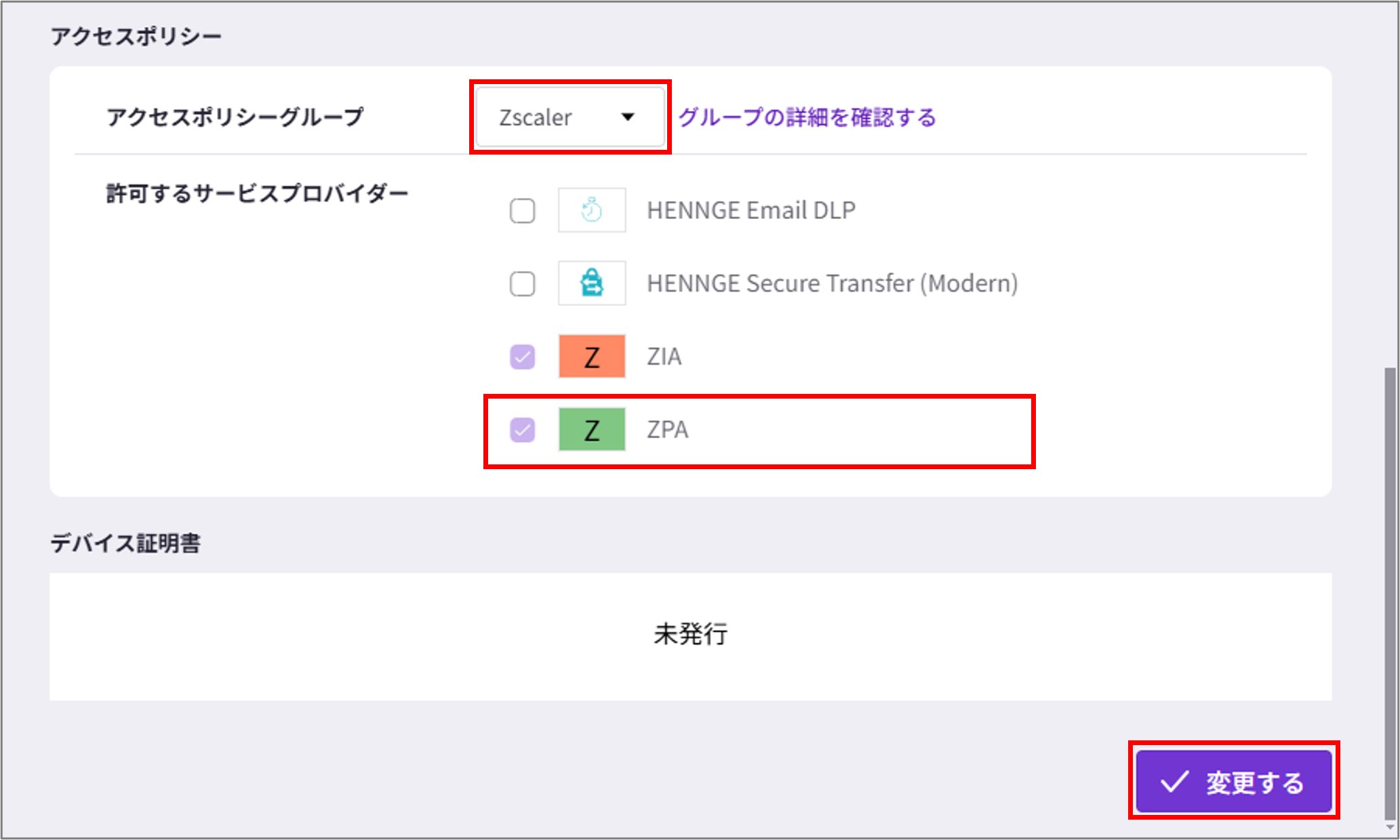1400x840 pixels.
Task: Click the scrollbar down arrow
Action: click(x=1390, y=828)
